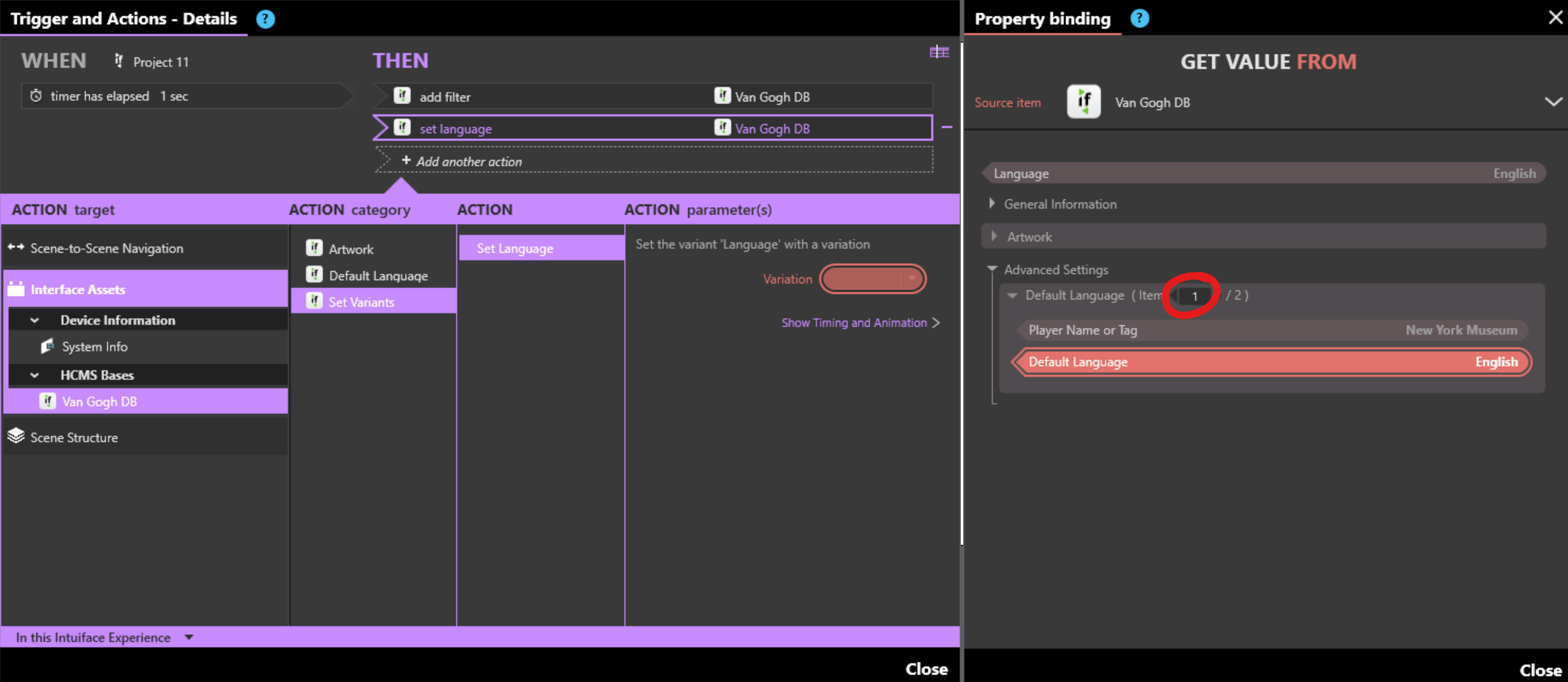The image size is (1568, 682).
Task: Click Add another action
Action: [654, 161]
